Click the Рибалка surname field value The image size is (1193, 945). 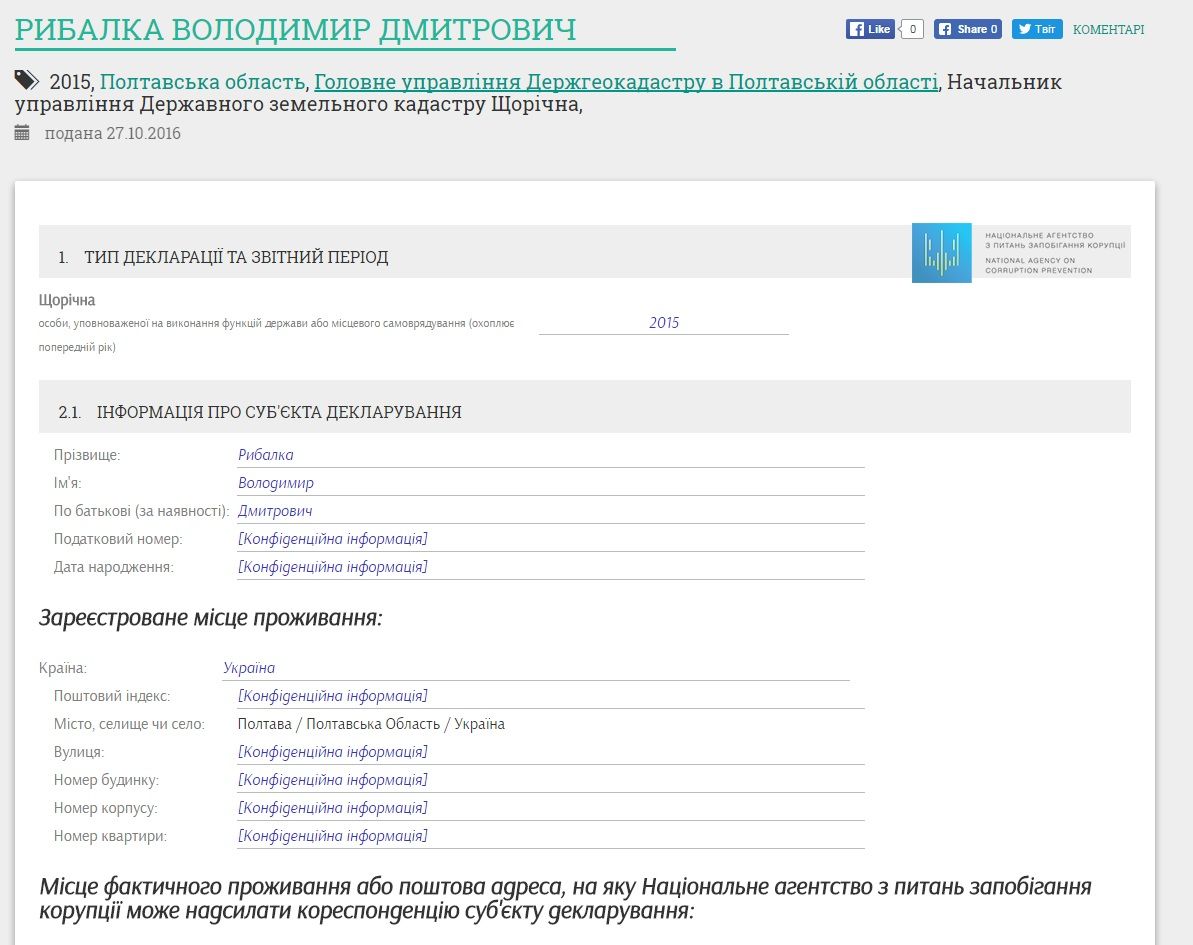pos(266,455)
